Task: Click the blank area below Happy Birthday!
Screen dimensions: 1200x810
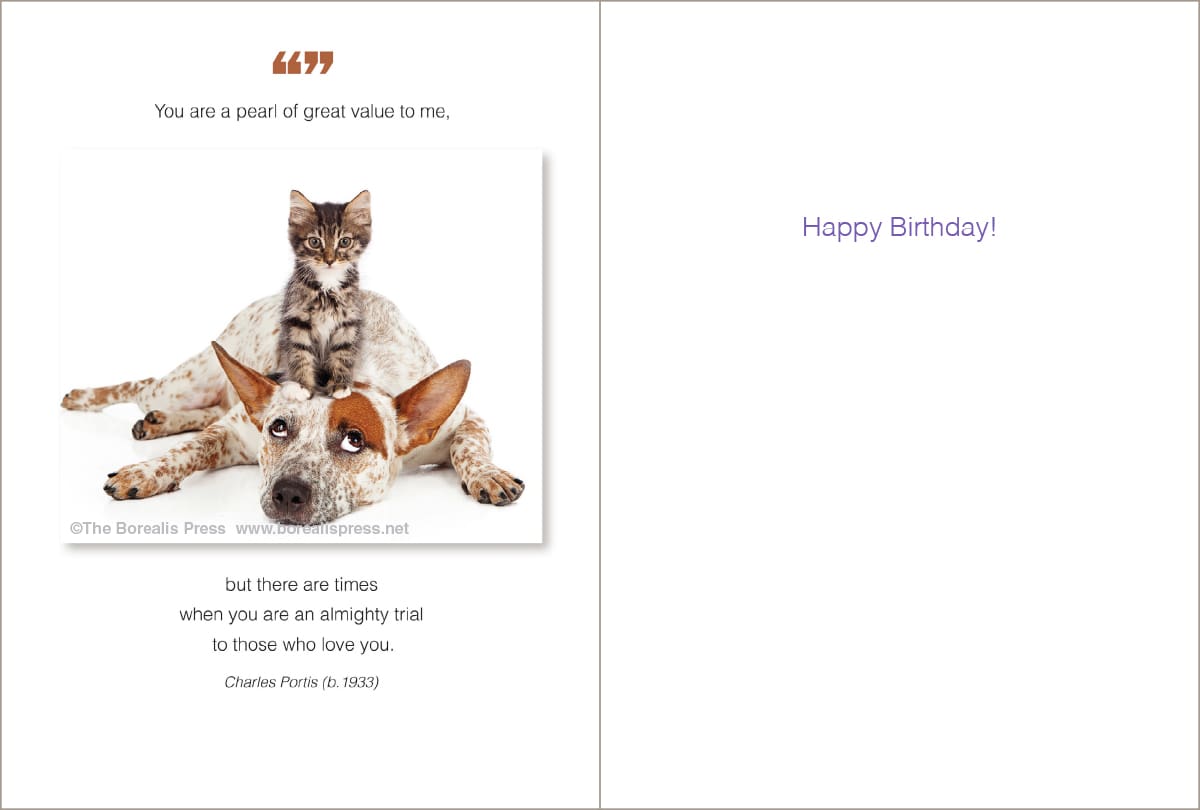Action: click(x=899, y=520)
